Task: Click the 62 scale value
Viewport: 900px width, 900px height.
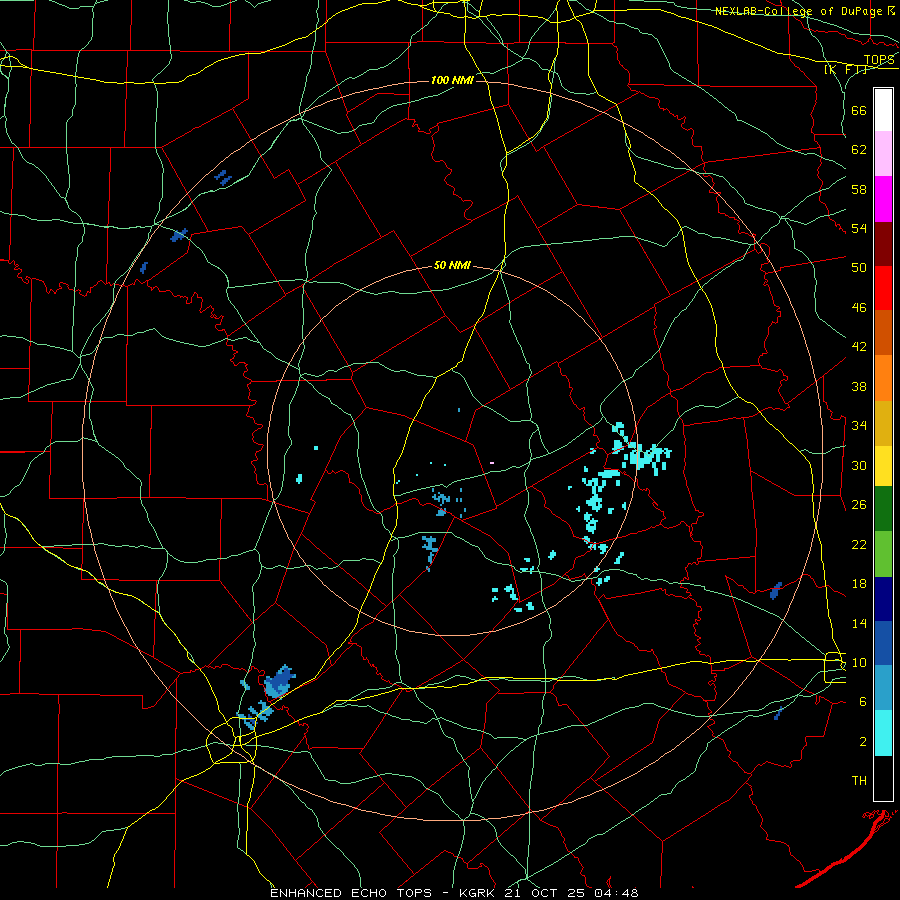Action: tap(859, 150)
